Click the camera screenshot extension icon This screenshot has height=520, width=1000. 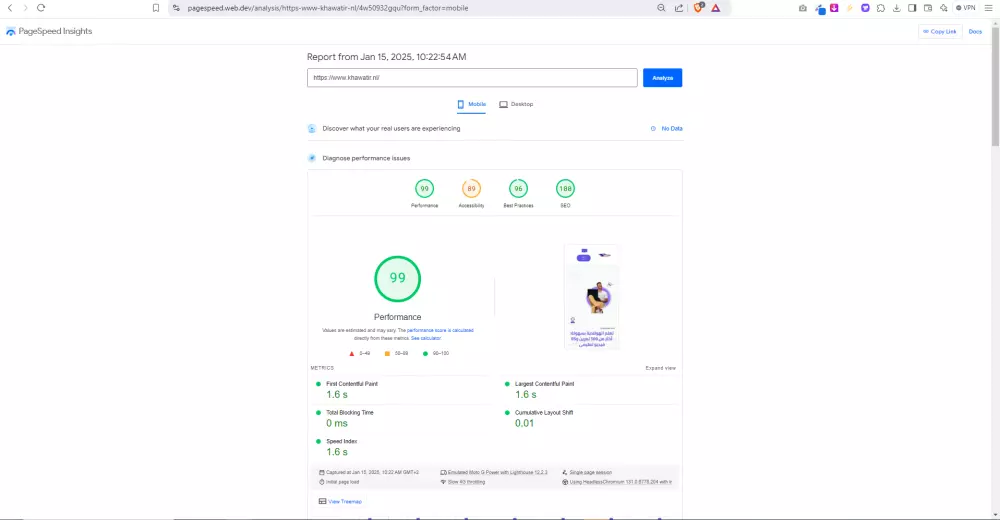point(802,8)
